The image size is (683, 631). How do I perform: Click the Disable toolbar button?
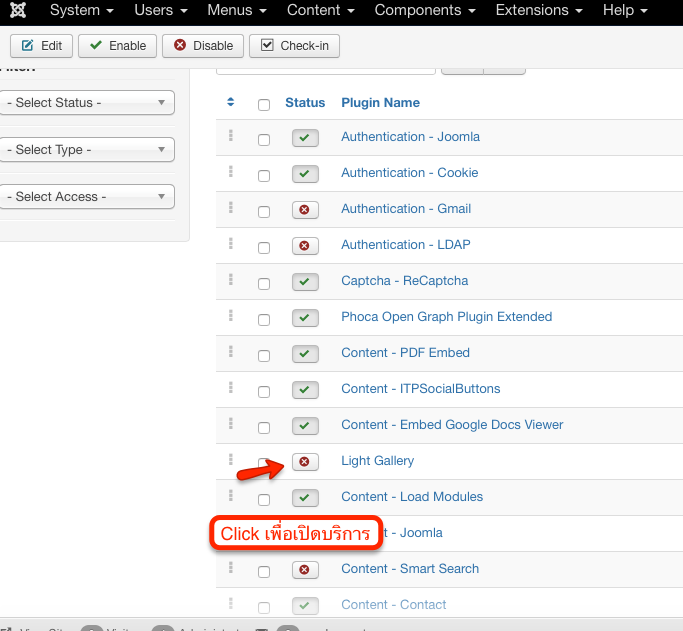click(203, 46)
